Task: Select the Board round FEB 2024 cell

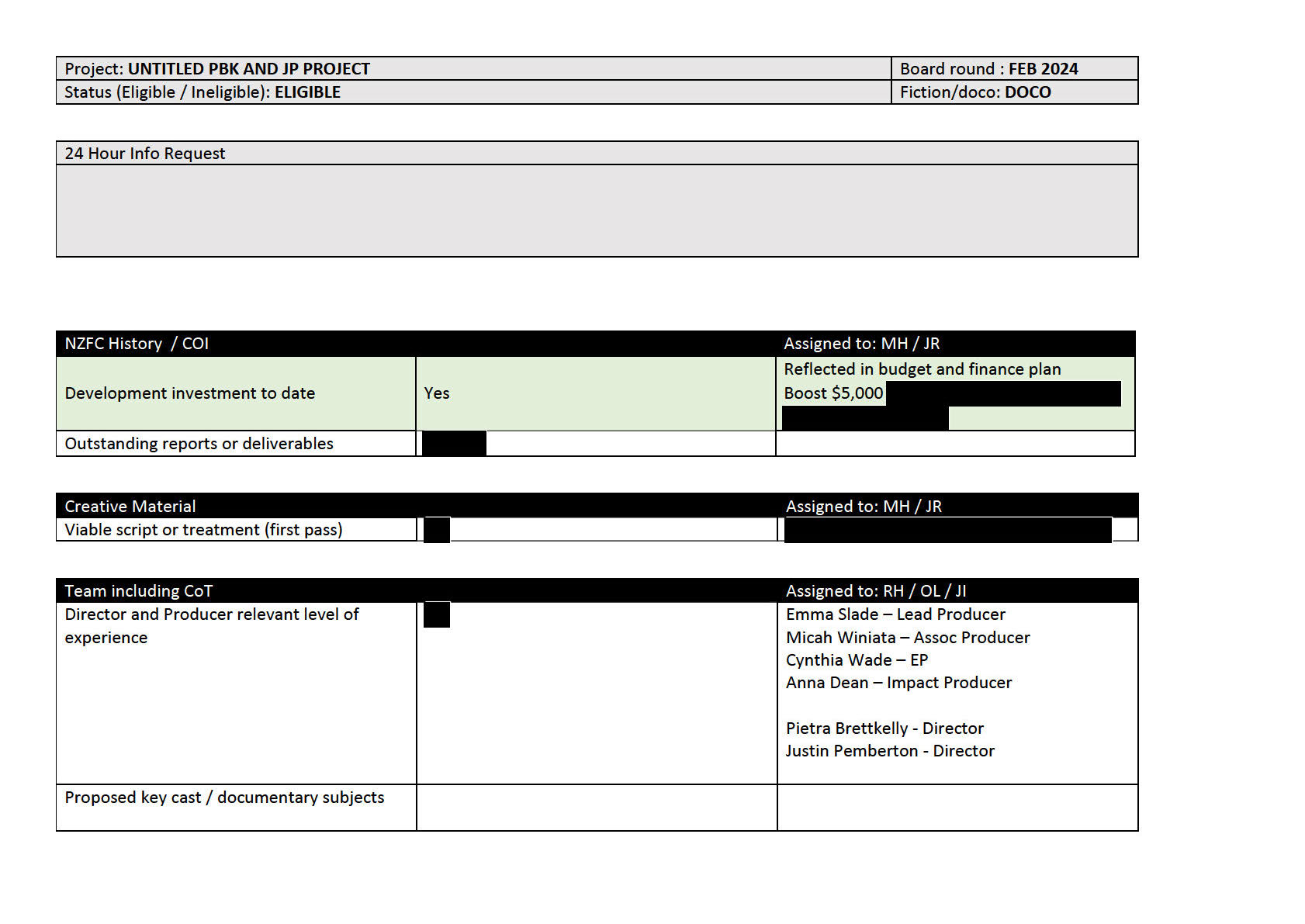Action: tap(988, 69)
